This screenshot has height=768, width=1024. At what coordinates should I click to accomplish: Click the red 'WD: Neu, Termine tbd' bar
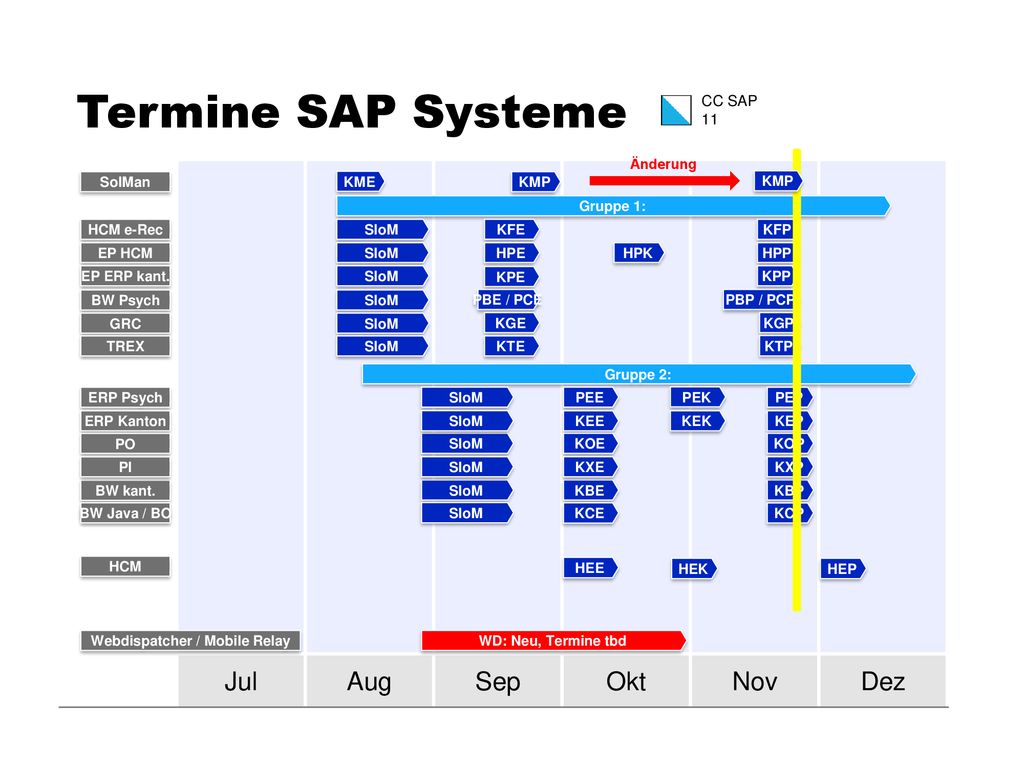click(x=553, y=641)
